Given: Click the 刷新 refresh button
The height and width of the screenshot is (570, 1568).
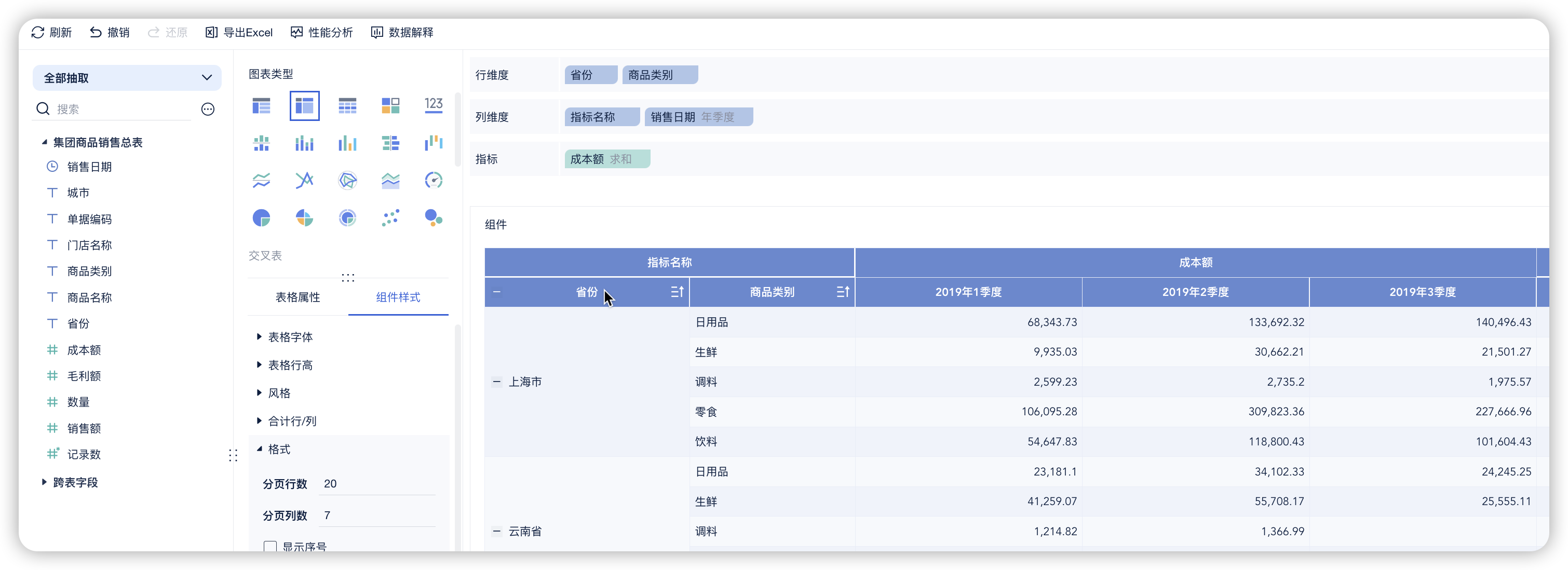Looking at the screenshot, I should pyautogui.click(x=52, y=32).
